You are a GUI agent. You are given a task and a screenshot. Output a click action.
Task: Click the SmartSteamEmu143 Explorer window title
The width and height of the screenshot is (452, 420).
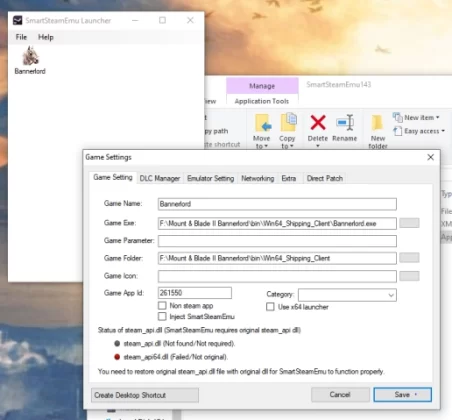pyautogui.click(x=338, y=85)
